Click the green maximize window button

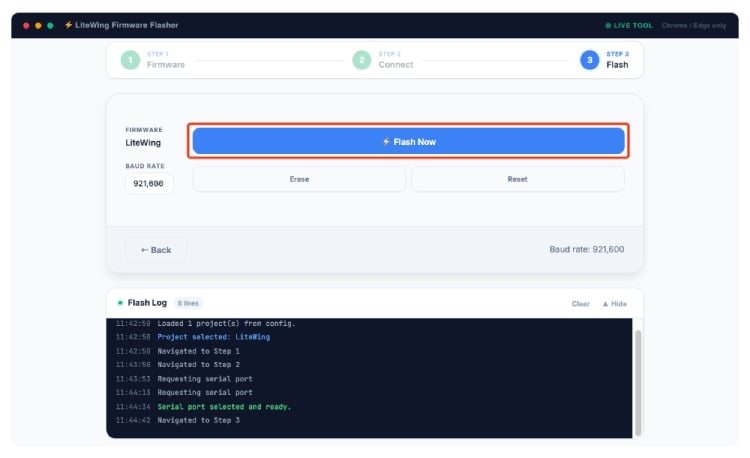pyautogui.click(x=50, y=25)
